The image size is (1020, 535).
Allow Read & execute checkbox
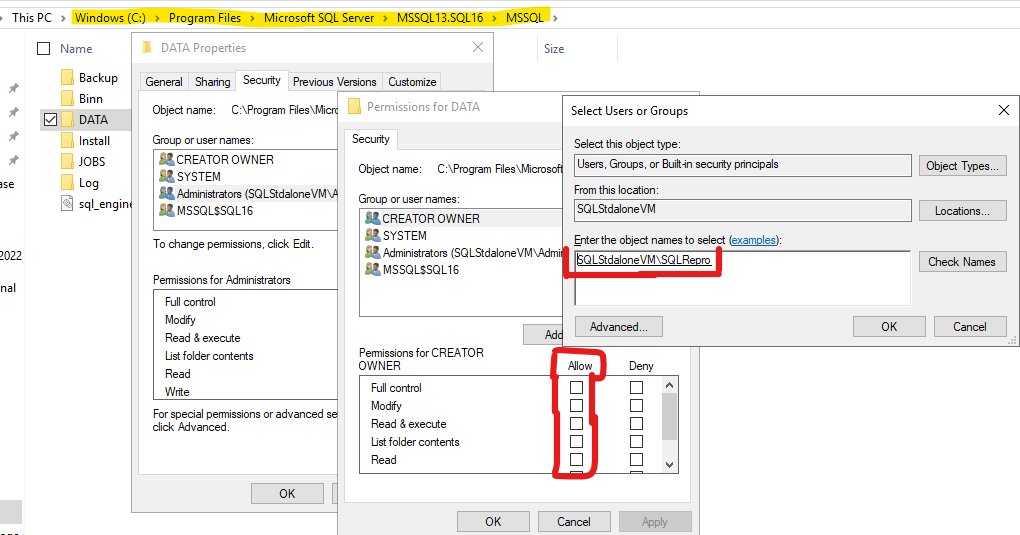[576, 424]
